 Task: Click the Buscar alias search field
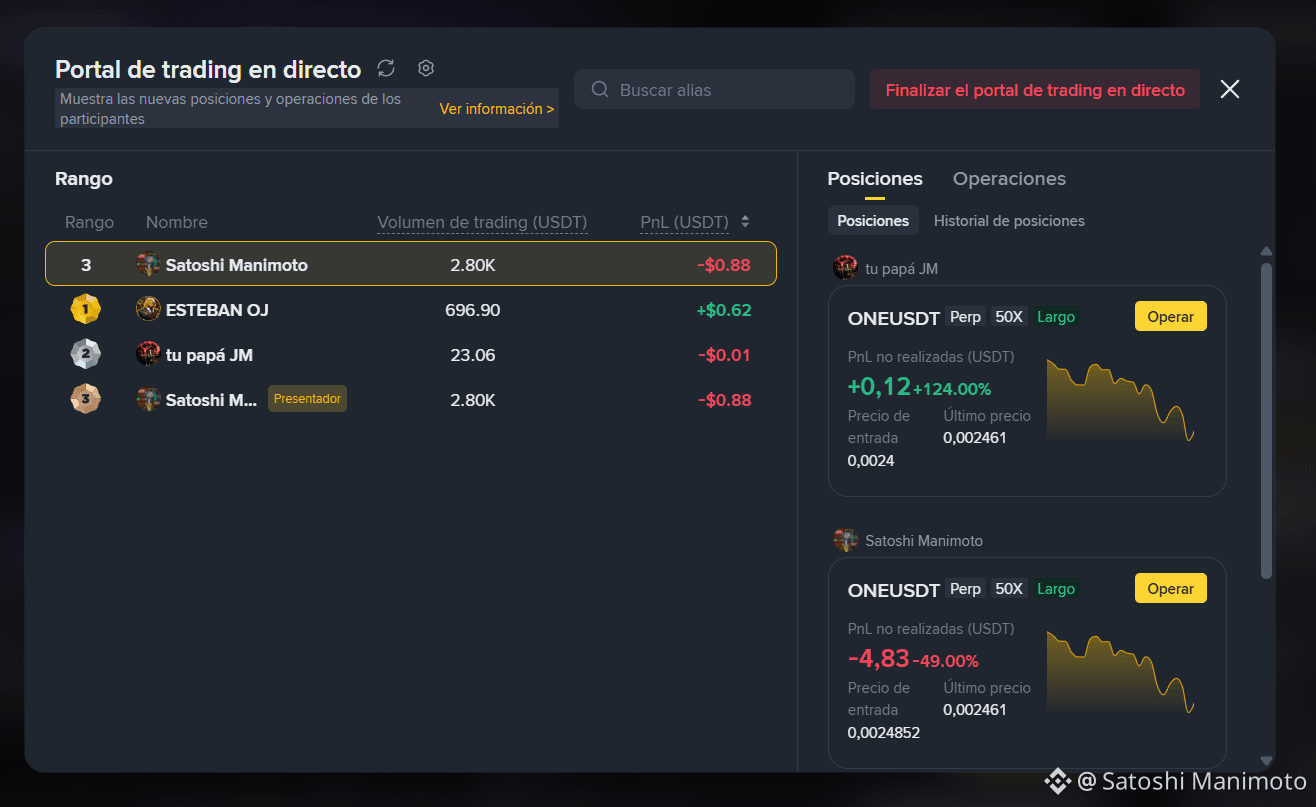714,89
